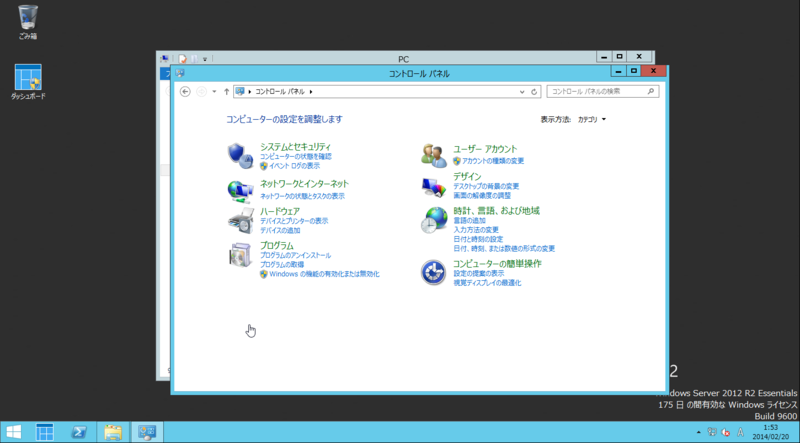Viewport: 800px width, 443px height.
Task: Open the システムとセキュリティ shield icon
Action: point(240,156)
